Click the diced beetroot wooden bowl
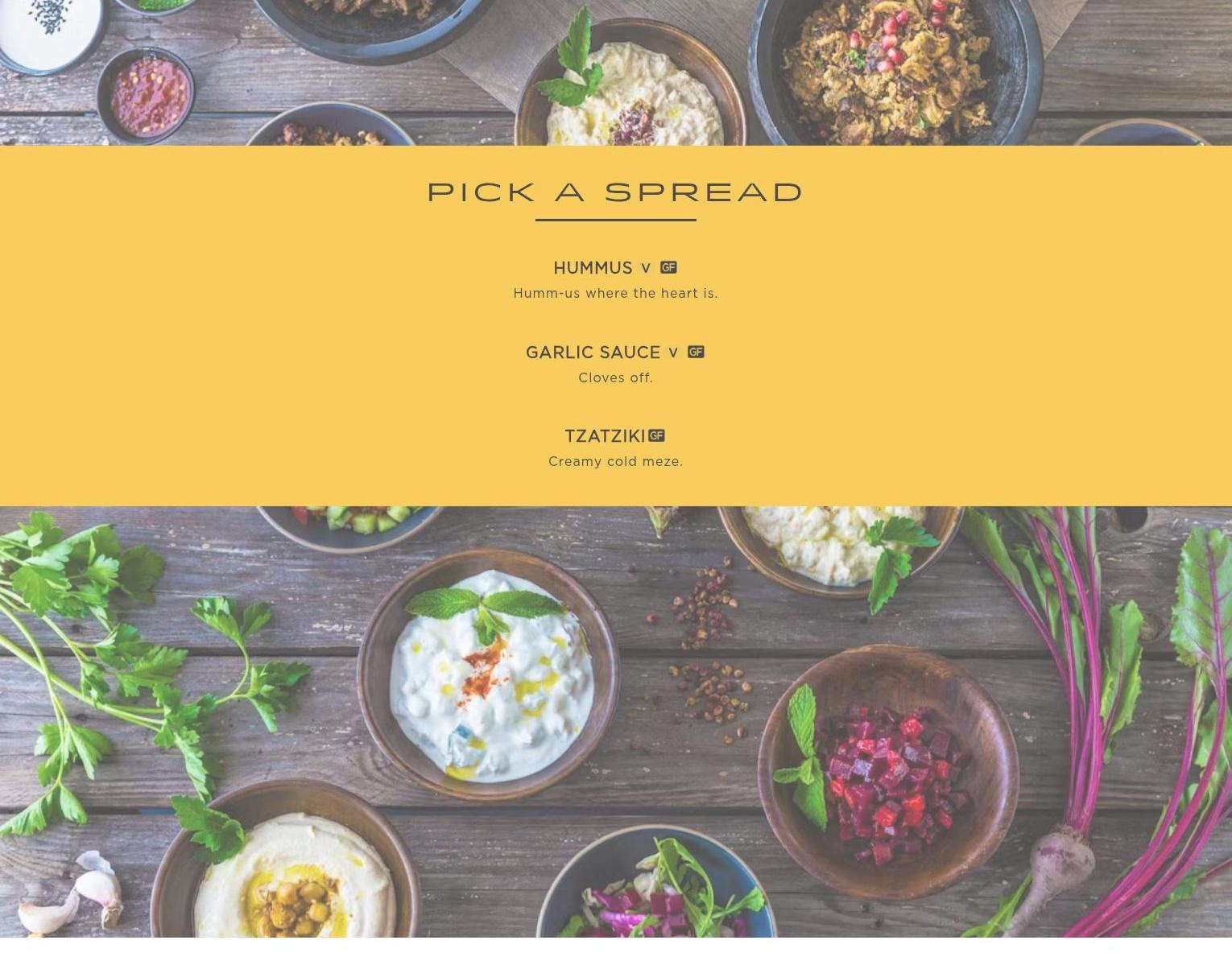 click(888, 770)
